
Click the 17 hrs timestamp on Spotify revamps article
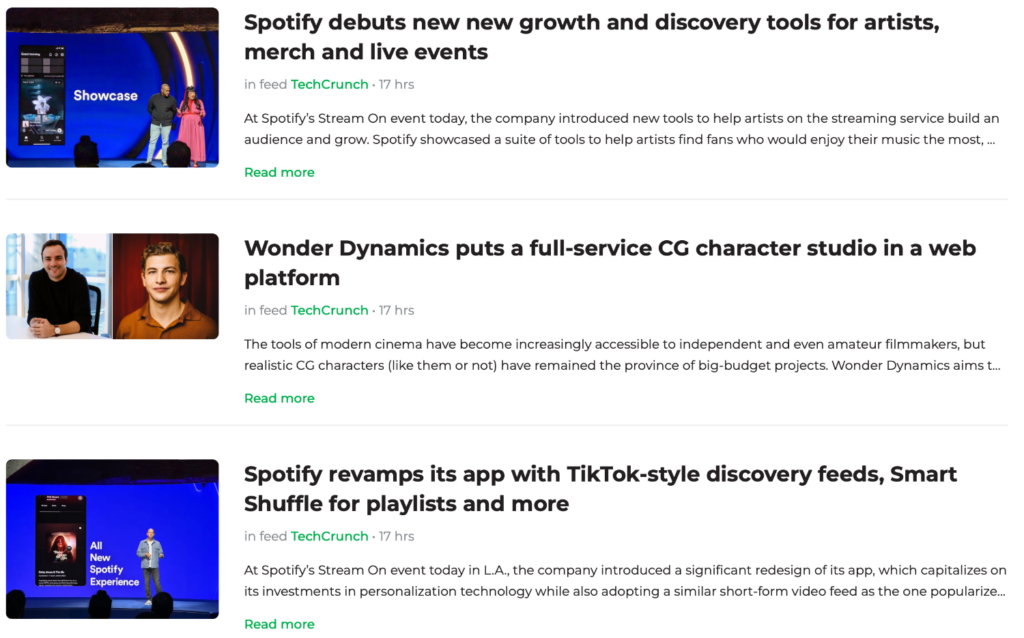[x=396, y=536]
